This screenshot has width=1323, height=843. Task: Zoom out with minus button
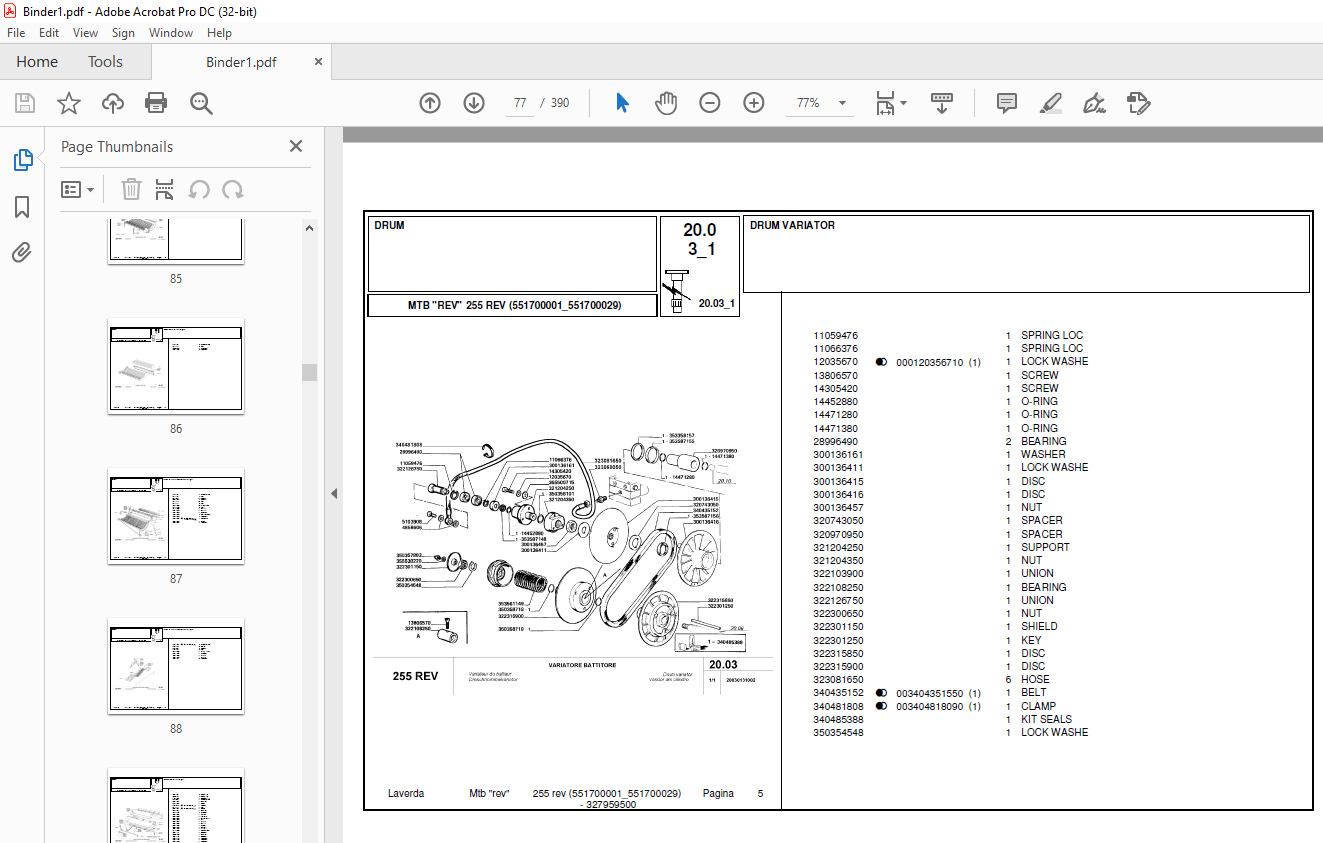[x=710, y=103]
